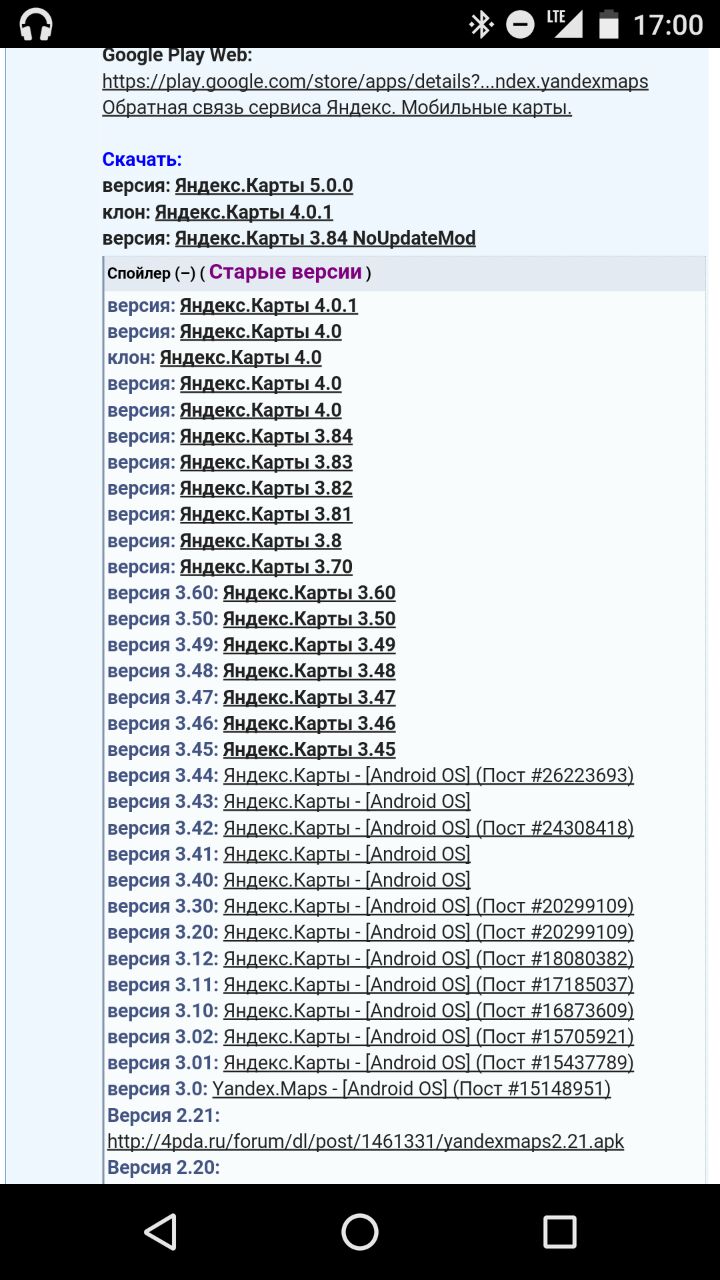The height and width of the screenshot is (1280, 720).
Task: Open the версия 3.41 Android OS link
Action: tap(347, 854)
